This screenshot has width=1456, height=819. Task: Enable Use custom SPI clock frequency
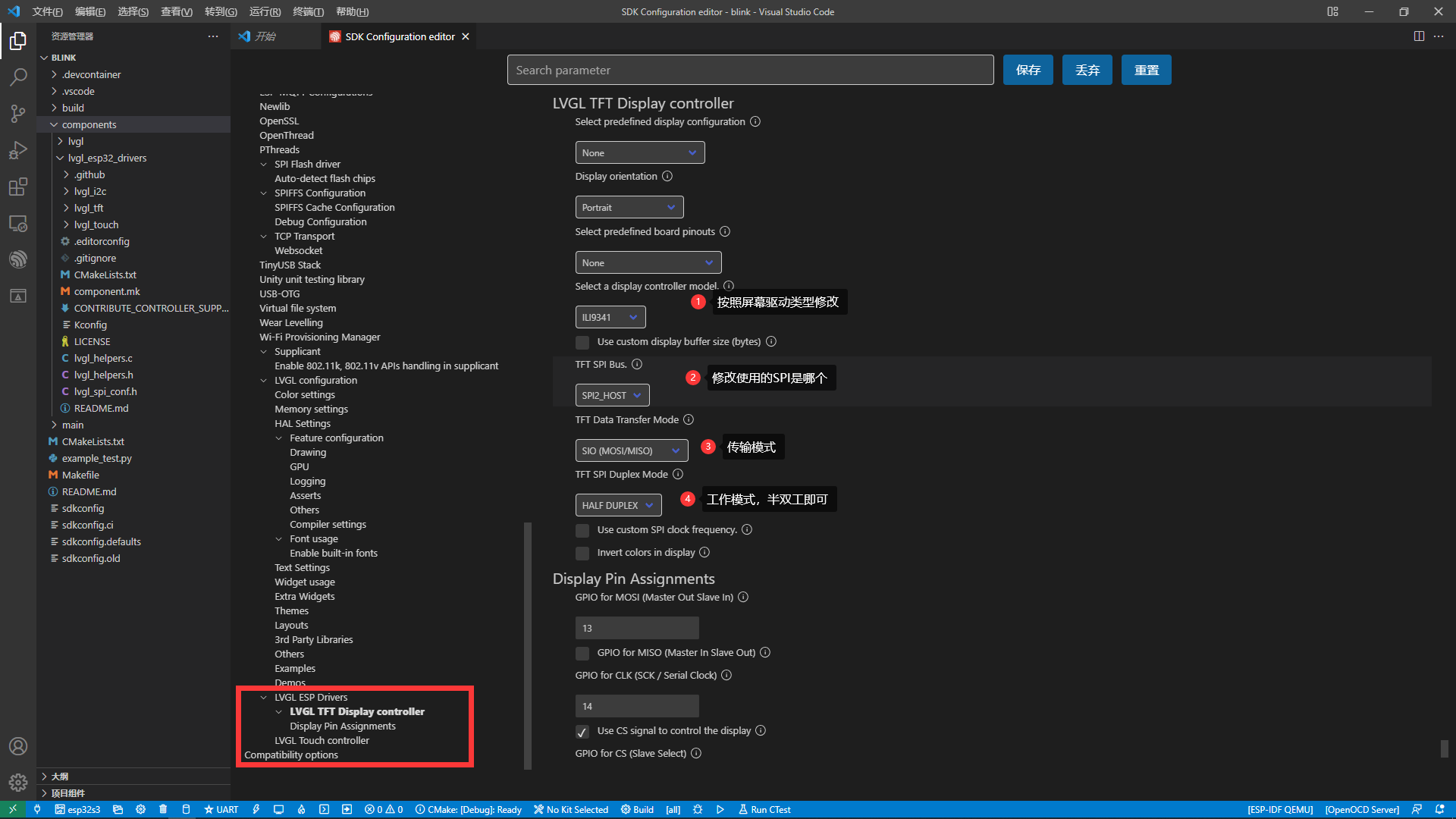(x=582, y=530)
